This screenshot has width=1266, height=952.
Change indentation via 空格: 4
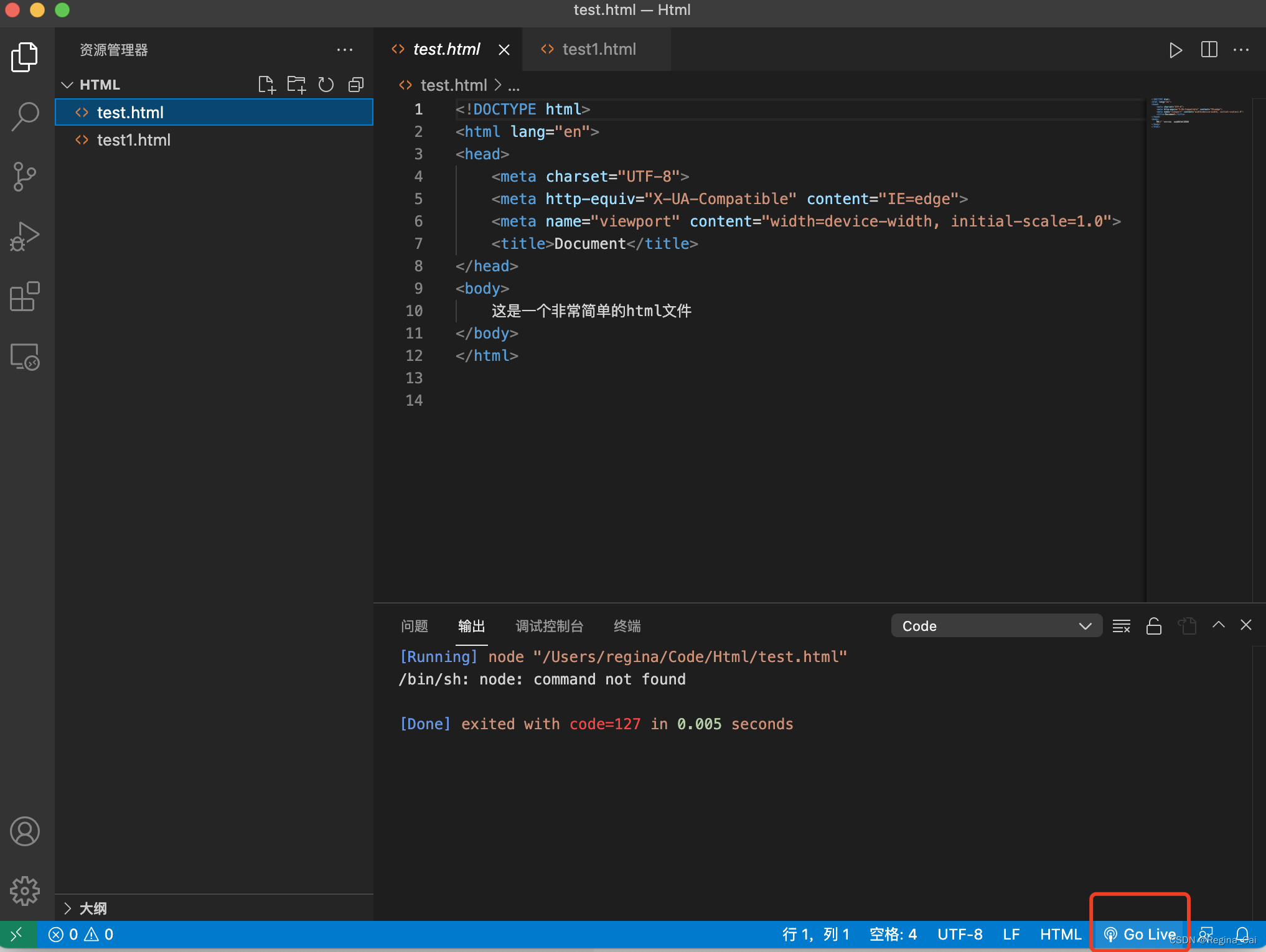coord(893,935)
